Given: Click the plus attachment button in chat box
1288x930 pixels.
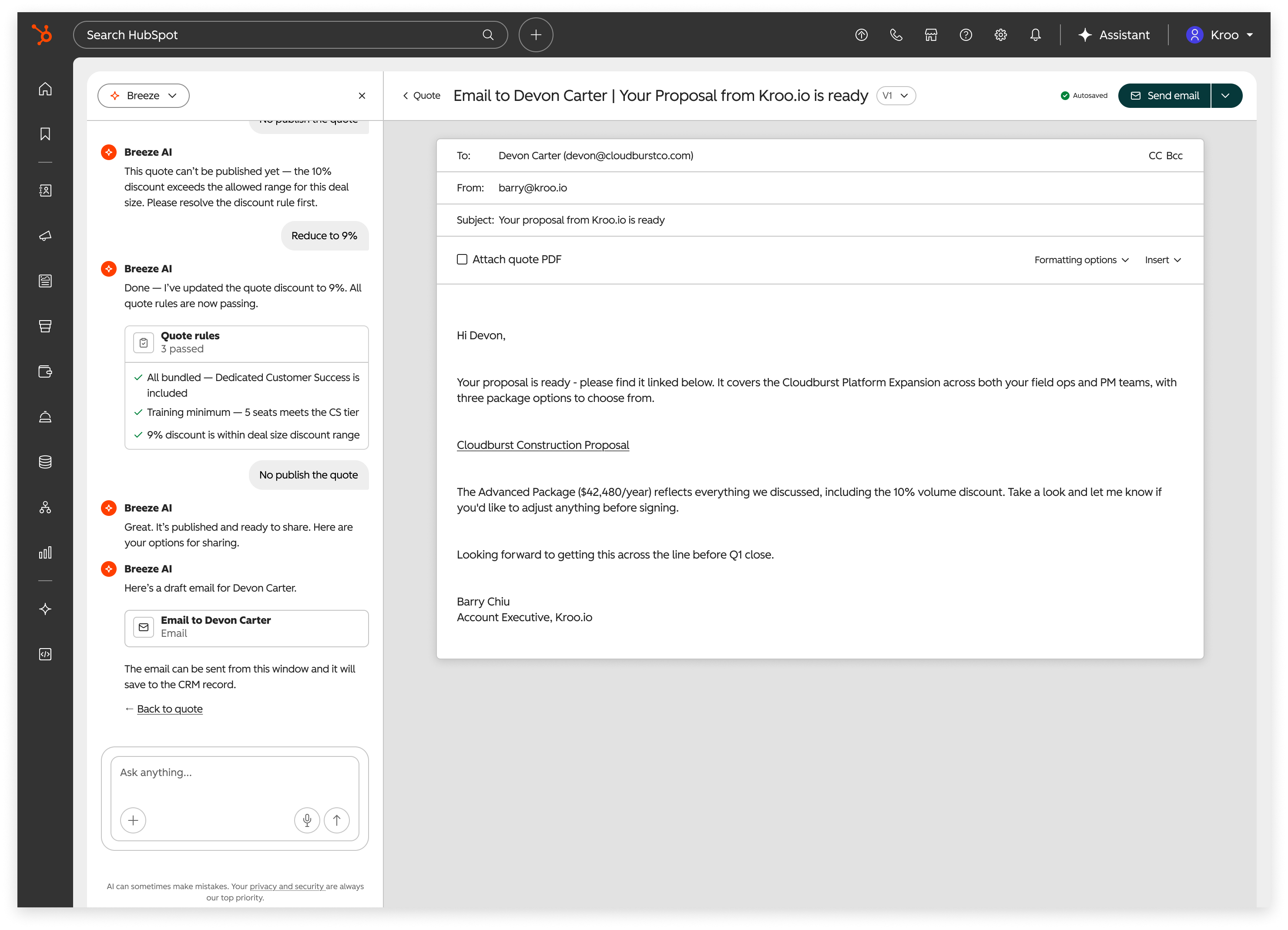Looking at the screenshot, I should [134, 820].
